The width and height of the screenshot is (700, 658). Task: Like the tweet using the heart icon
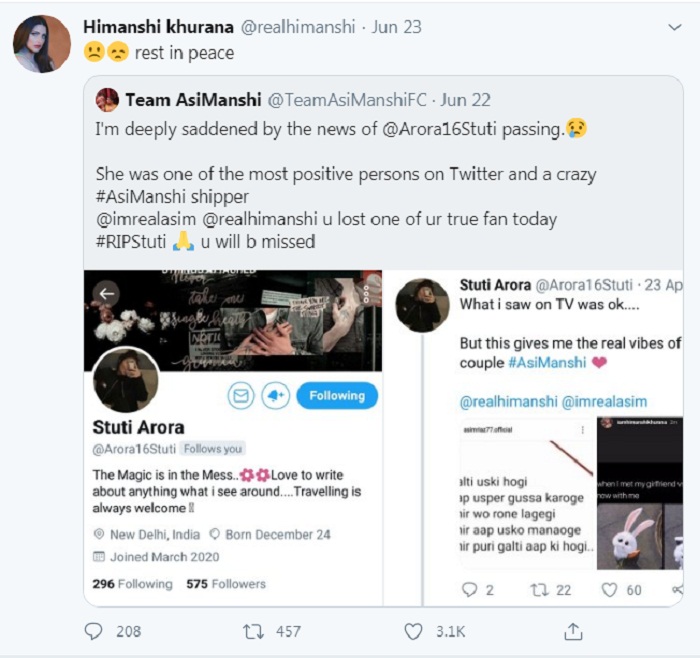click(413, 631)
